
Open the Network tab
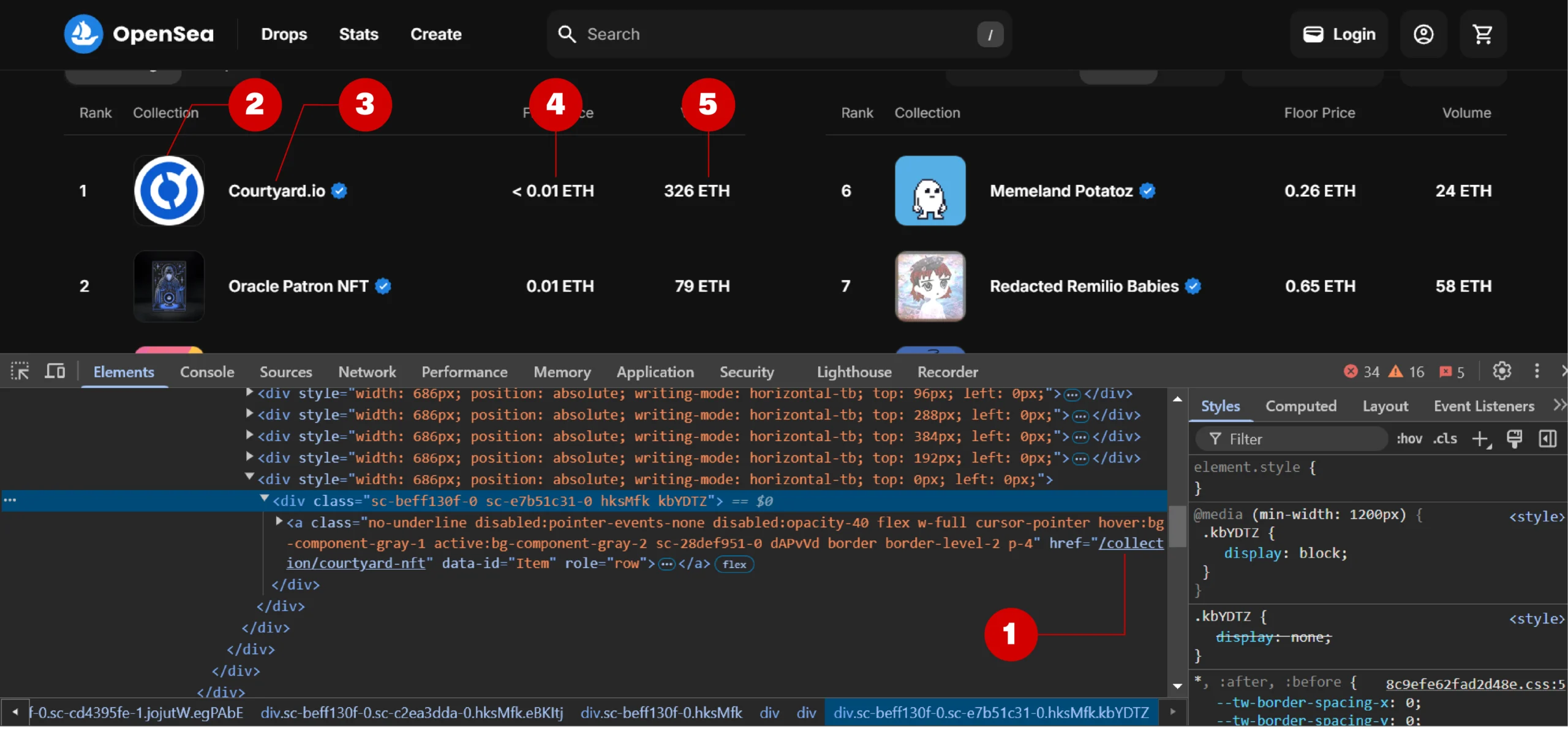(x=367, y=372)
